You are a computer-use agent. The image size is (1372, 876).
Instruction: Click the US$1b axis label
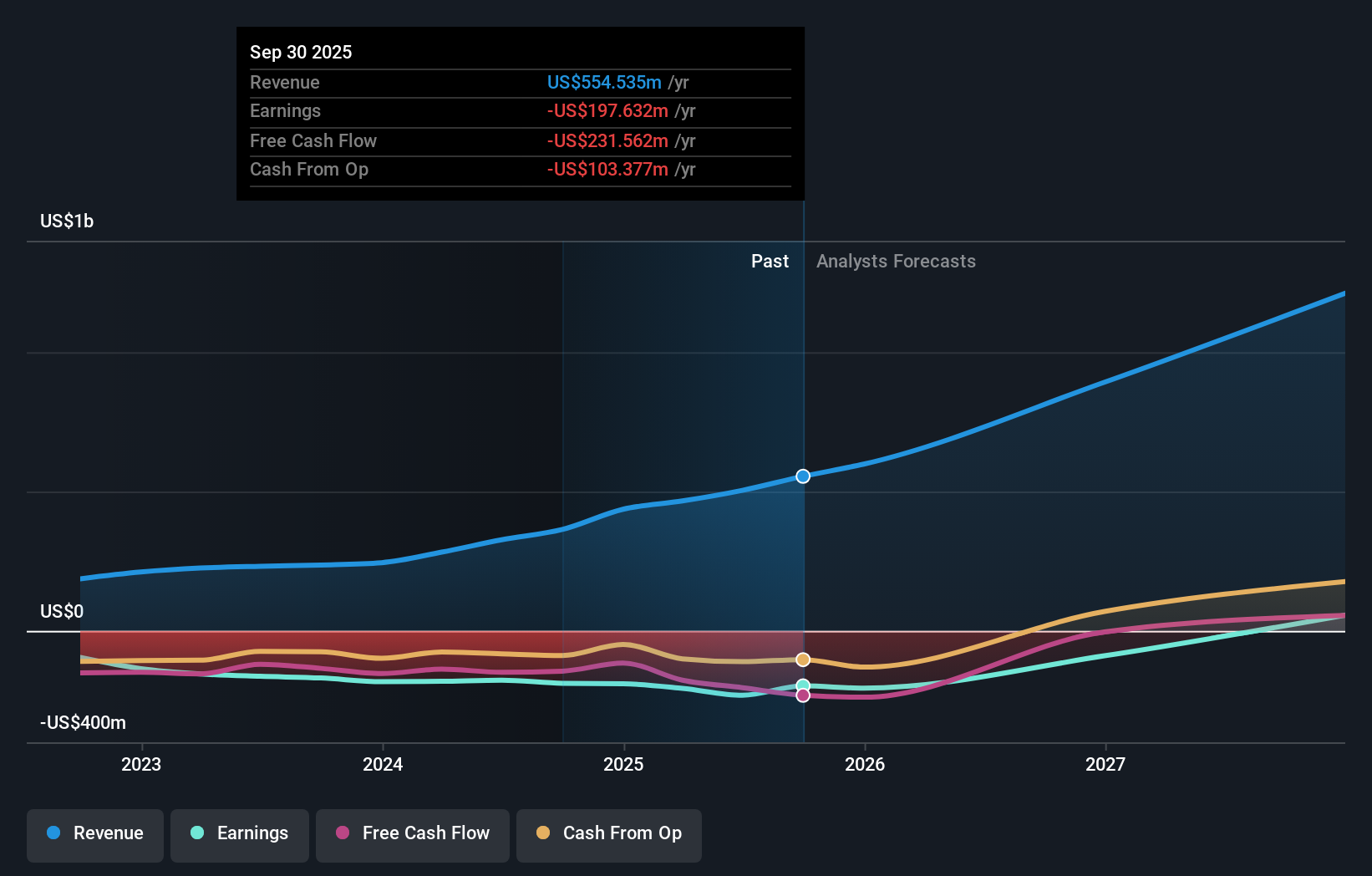pyautogui.click(x=65, y=221)
